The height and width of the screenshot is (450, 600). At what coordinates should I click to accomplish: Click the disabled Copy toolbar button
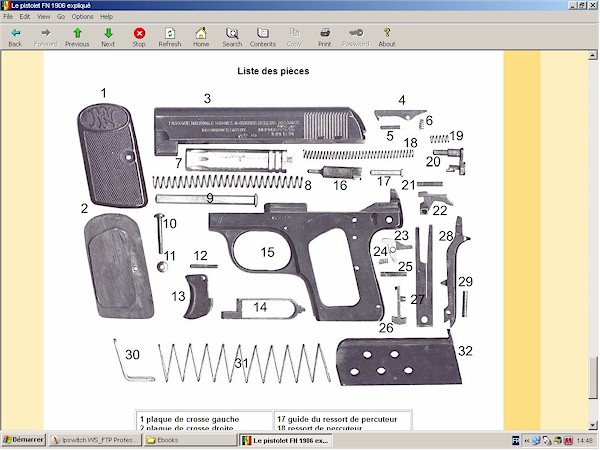pos(294,37)
